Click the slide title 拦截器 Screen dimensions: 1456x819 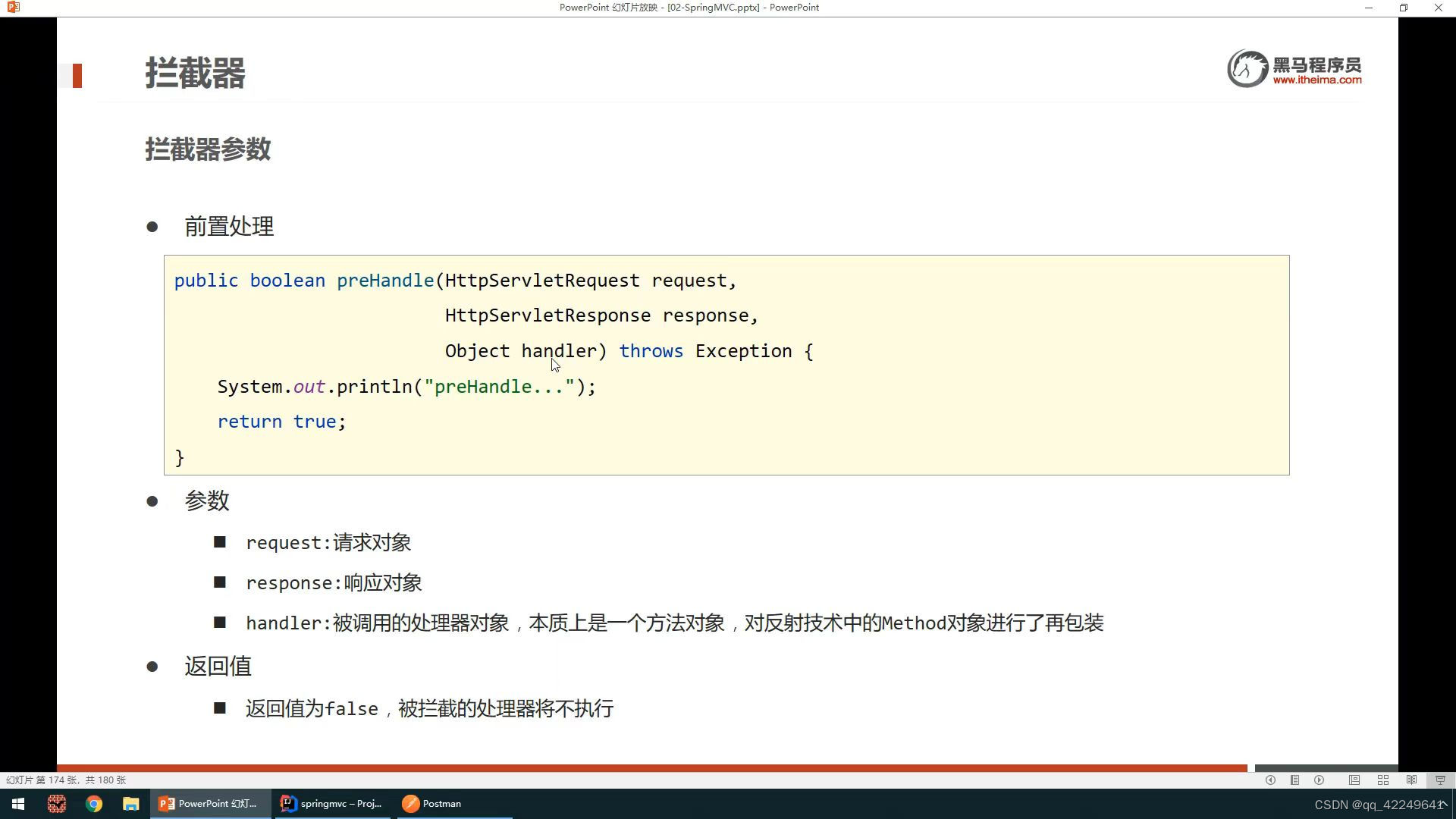195,74
